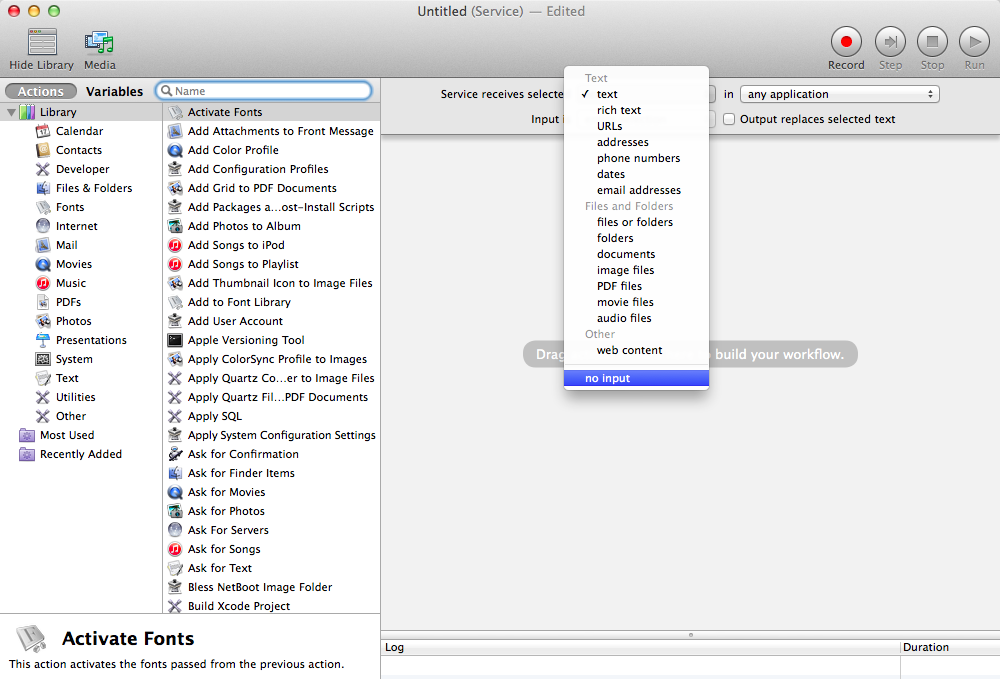The height and width of the screenshot is (679, 1000).
Task: Select the Music category icon
Action: (43, 283)
